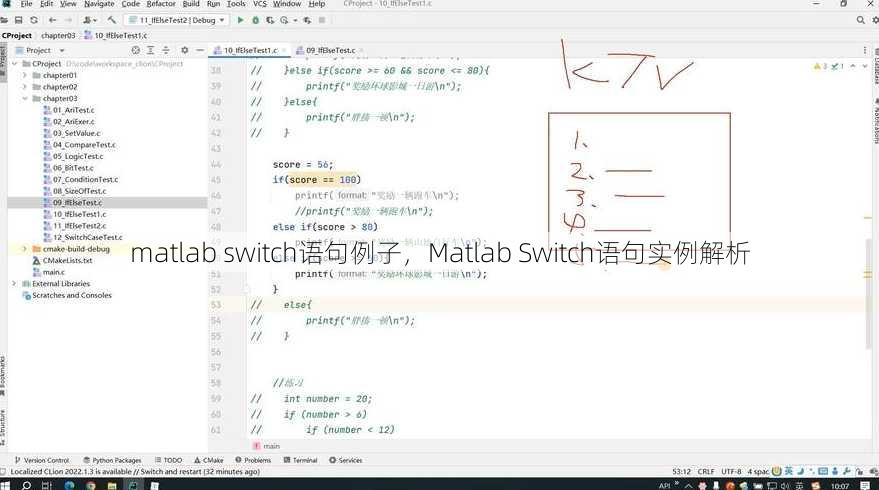Screen dimensions: 879x490
Task: Open the VCS menu
Action: click(x=260, y=3)
